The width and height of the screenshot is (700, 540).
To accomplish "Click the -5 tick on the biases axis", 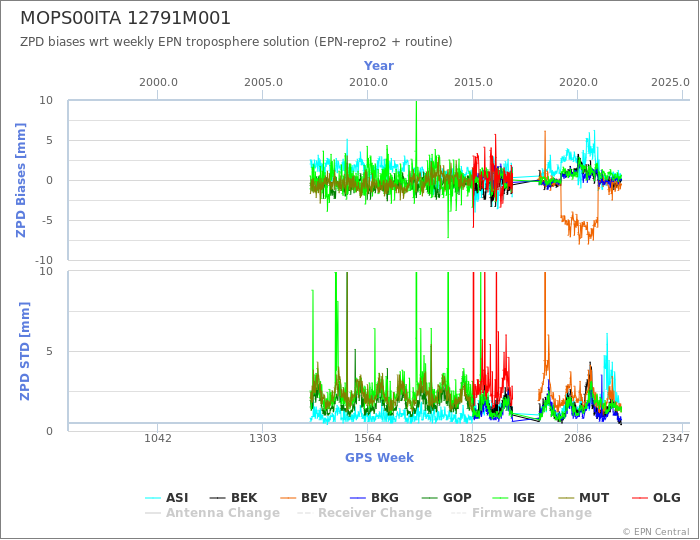I will tap(47, 220).
